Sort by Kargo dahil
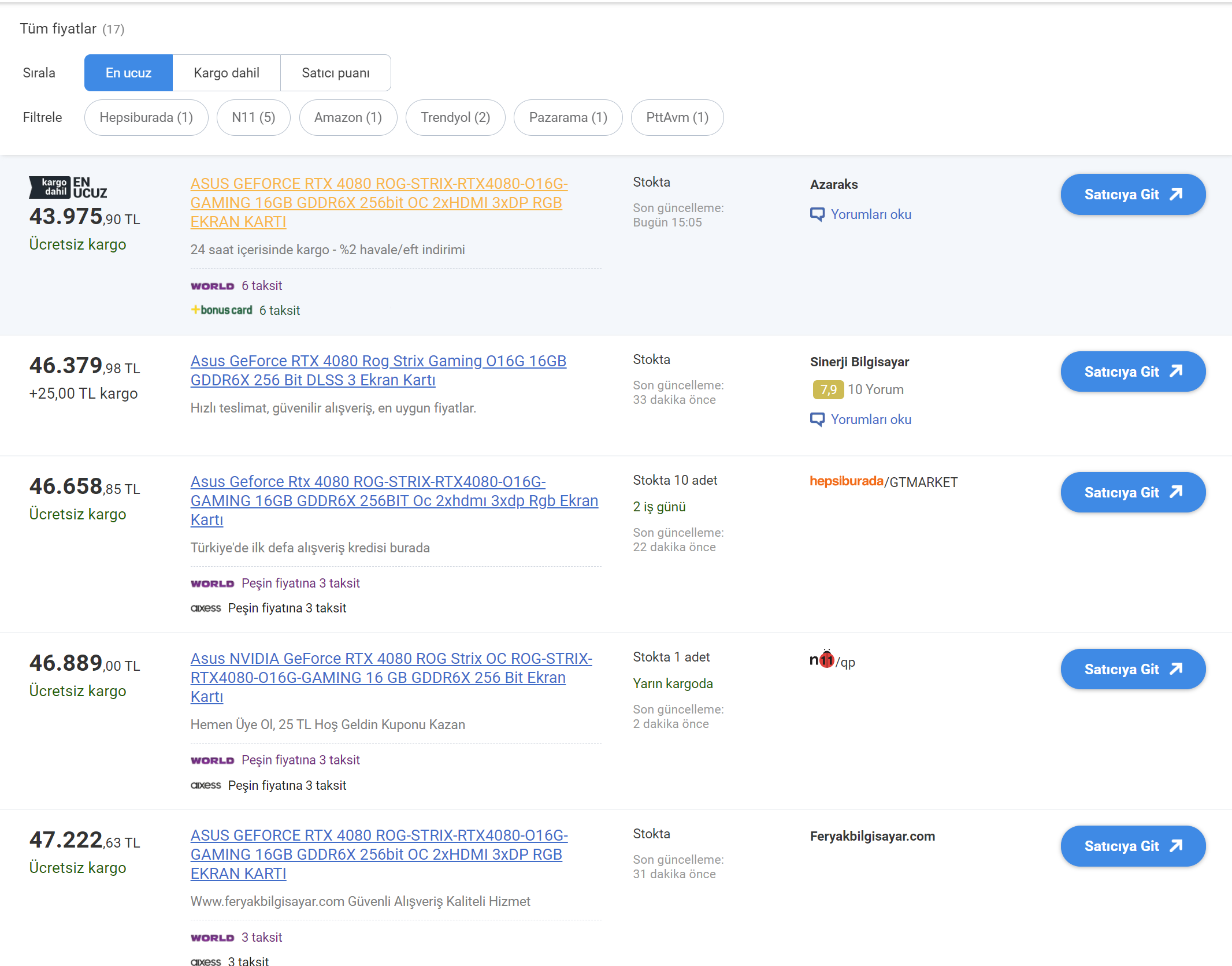The image size is (1232, 966). pos(227,73)
